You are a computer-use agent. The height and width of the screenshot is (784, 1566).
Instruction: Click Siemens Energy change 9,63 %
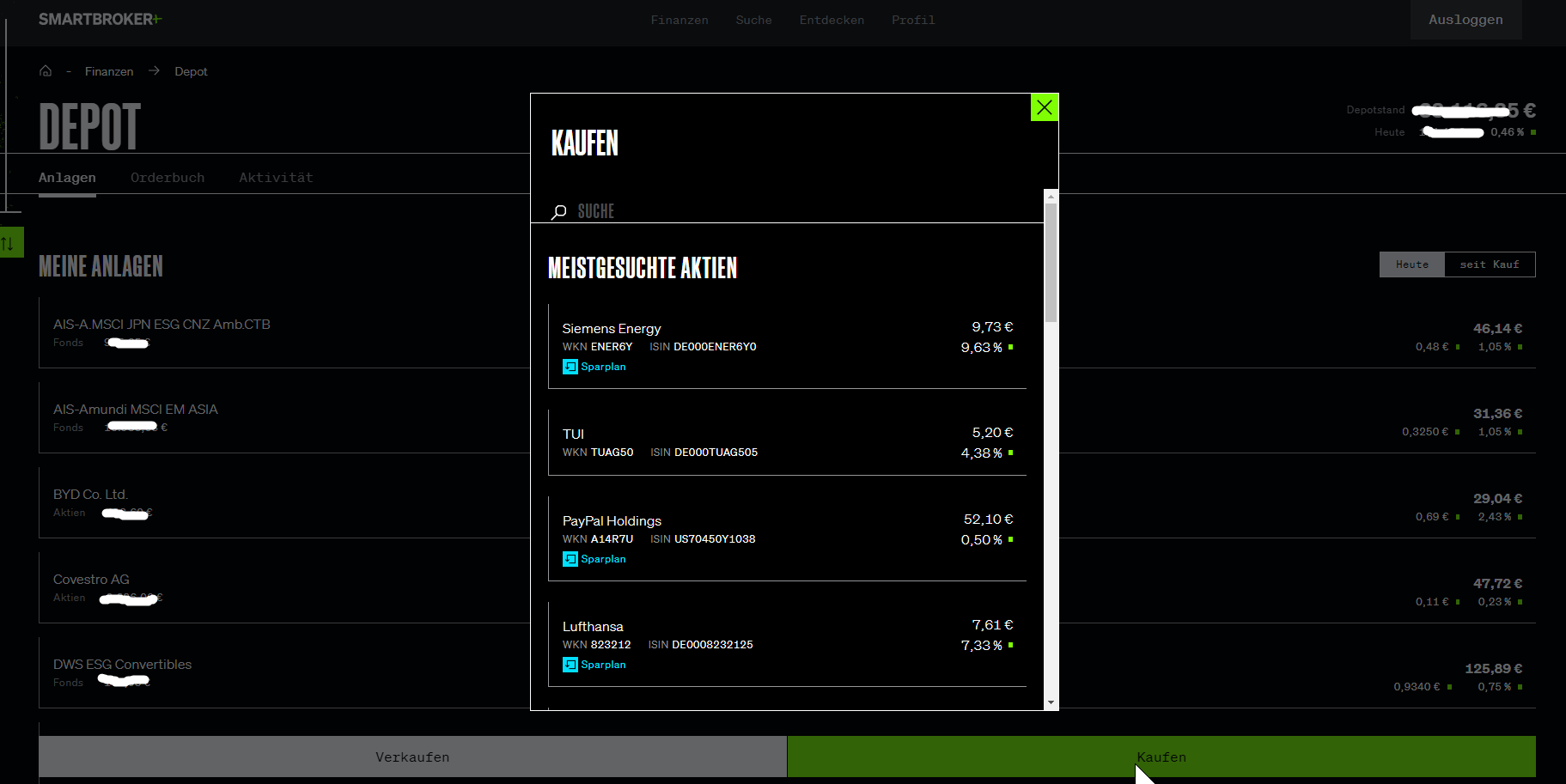(x=982, y=348)
